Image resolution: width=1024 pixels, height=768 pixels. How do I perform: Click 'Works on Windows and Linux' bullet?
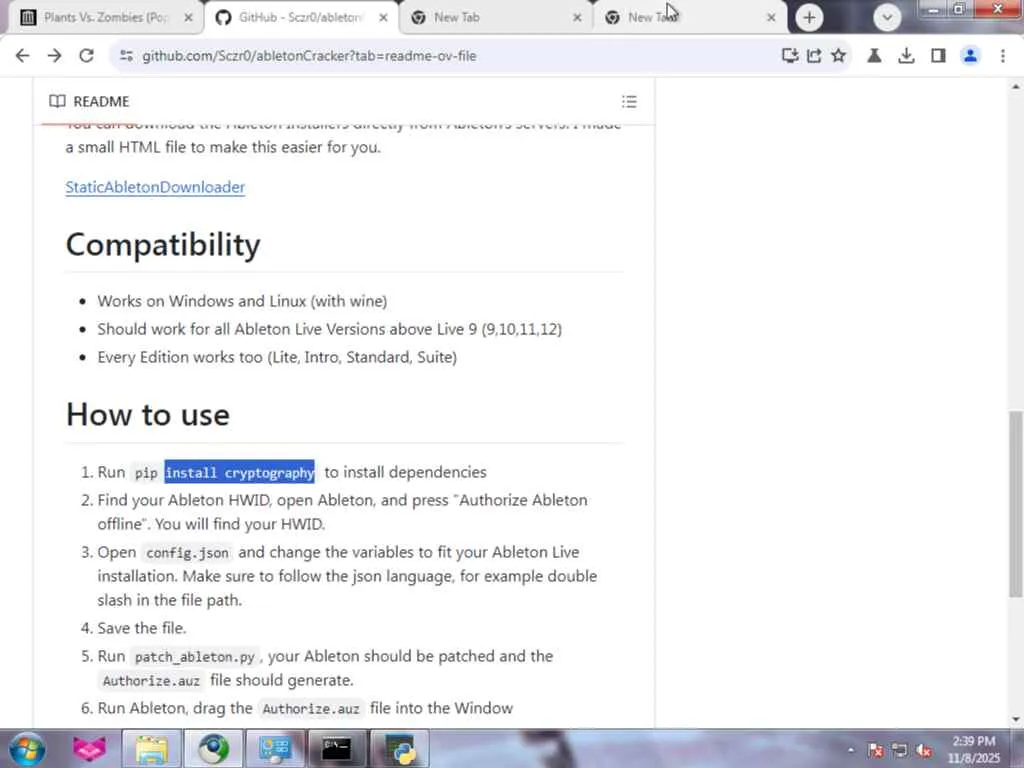pos(242,301)
